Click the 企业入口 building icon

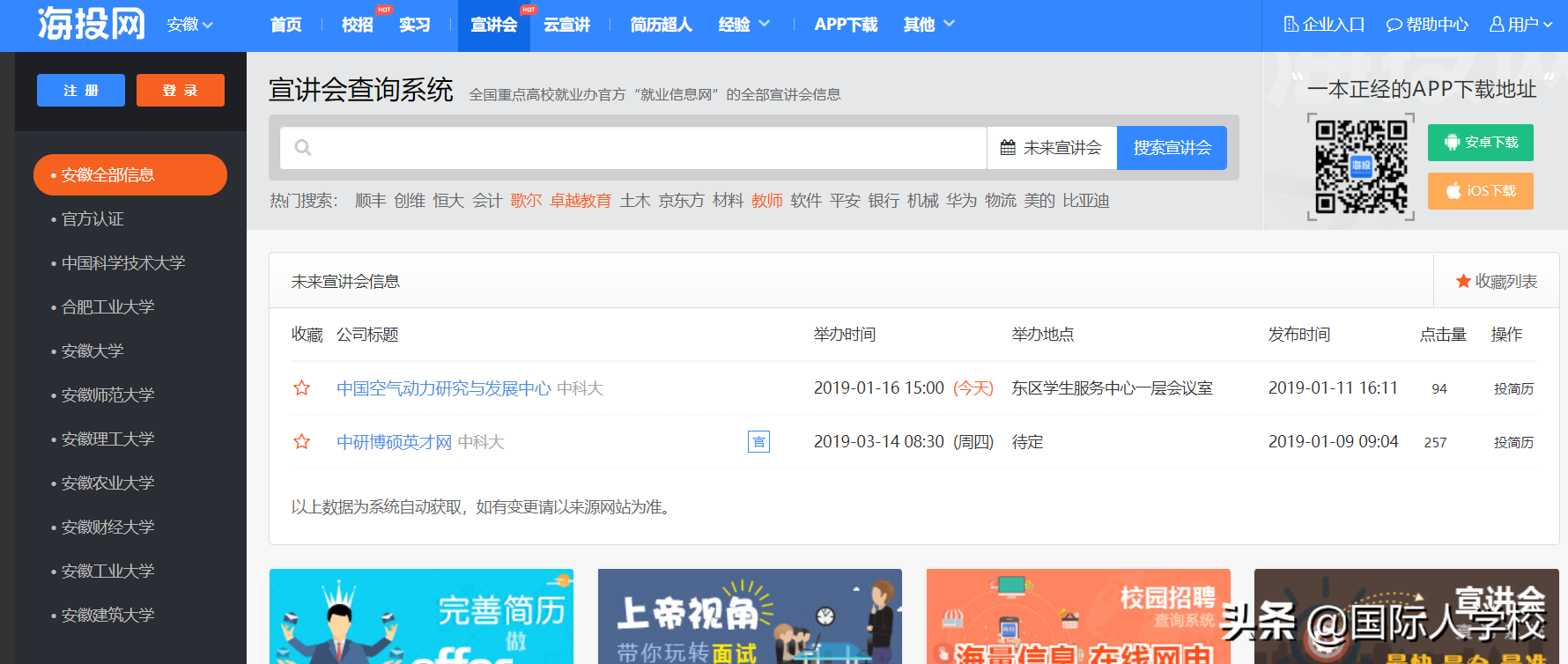click(x=1291, y=25)
